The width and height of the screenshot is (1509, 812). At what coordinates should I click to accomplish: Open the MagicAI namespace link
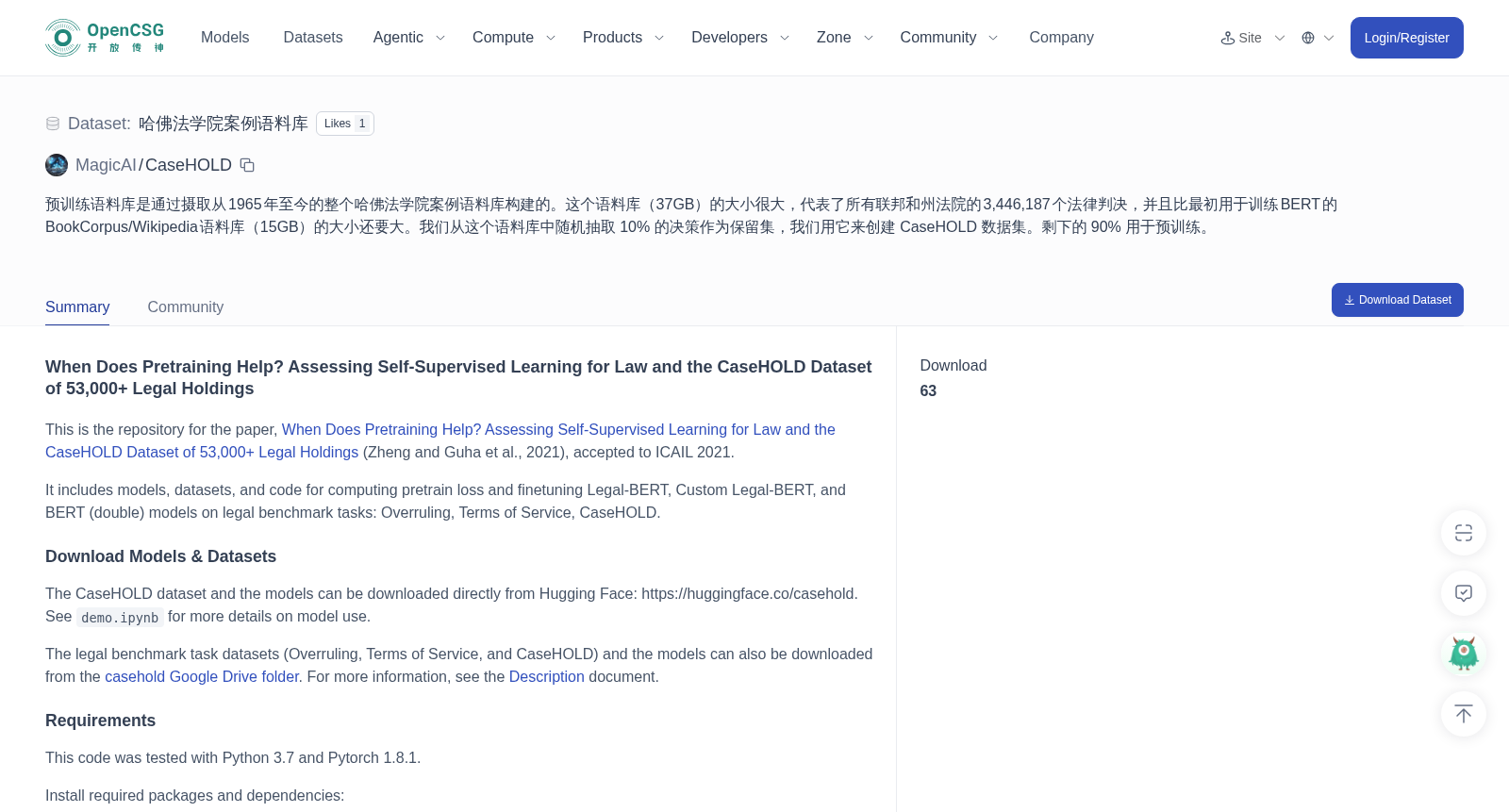pyautogui.click(x=106, y=165)
